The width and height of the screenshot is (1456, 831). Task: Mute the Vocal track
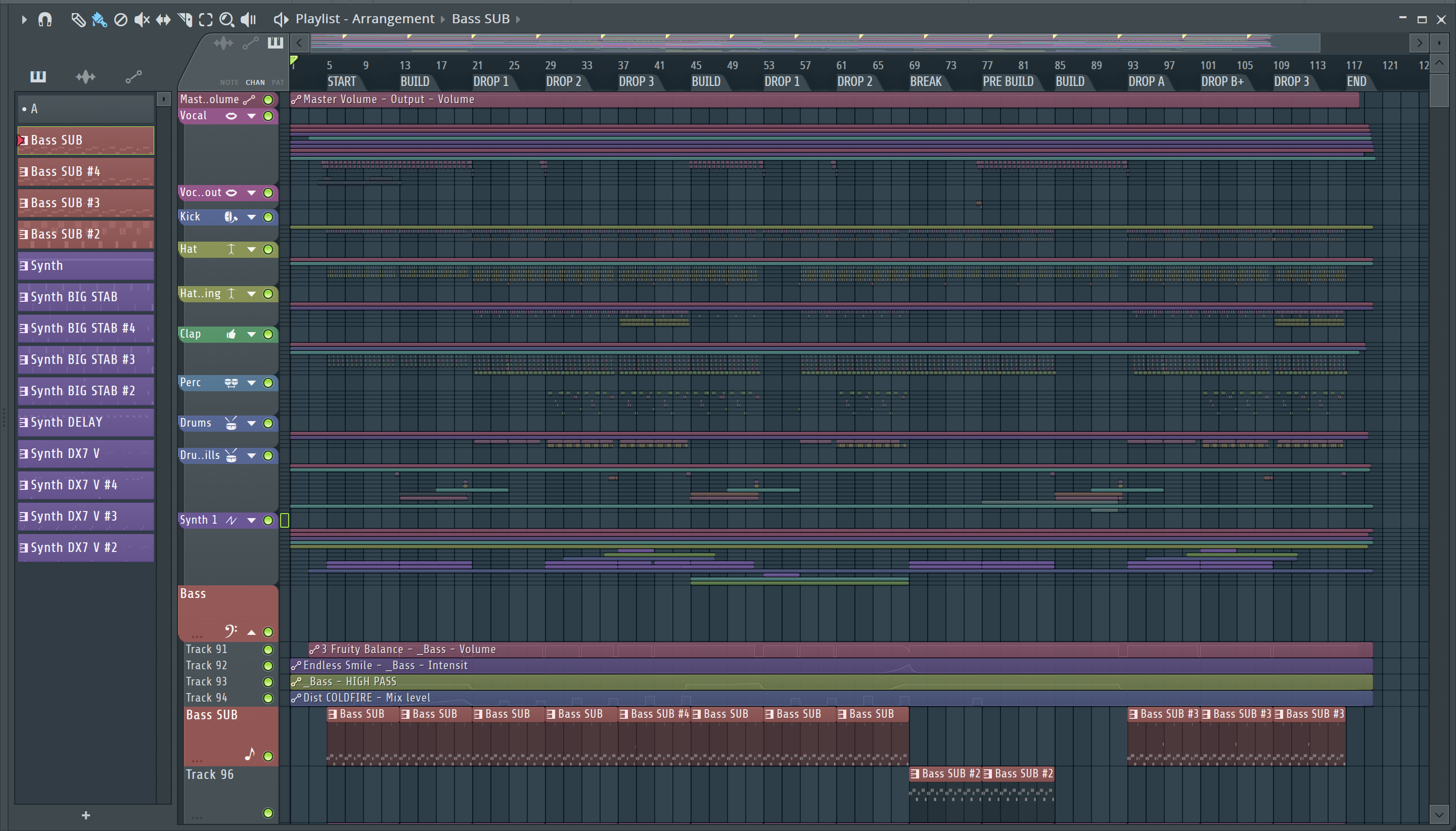point(267,116)
